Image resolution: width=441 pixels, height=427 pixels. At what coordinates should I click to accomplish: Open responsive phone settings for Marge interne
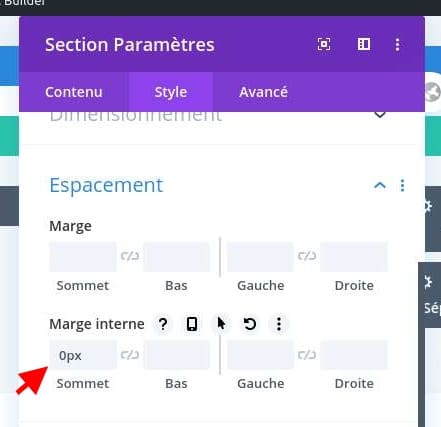[192, 324]
